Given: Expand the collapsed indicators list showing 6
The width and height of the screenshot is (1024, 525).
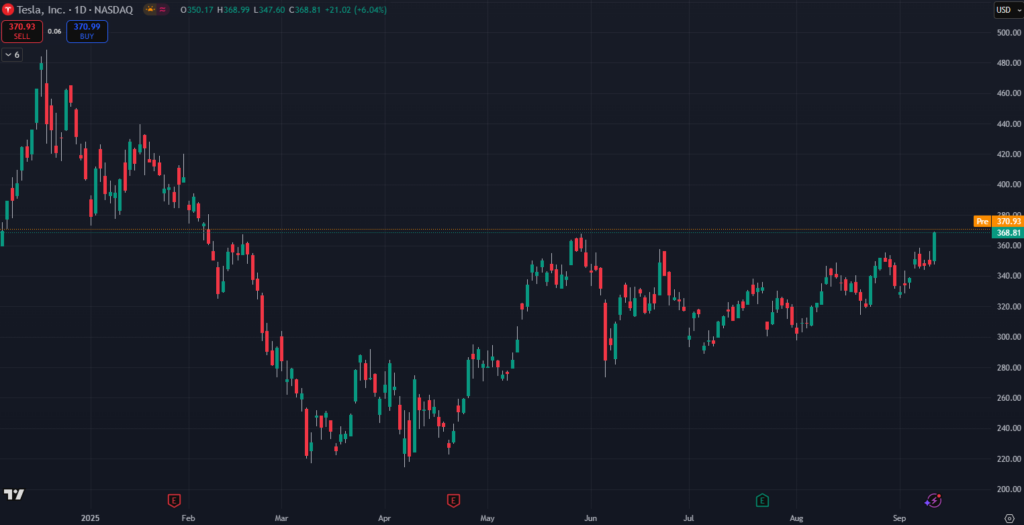Looking at the screenshot, I should point(12,55).
